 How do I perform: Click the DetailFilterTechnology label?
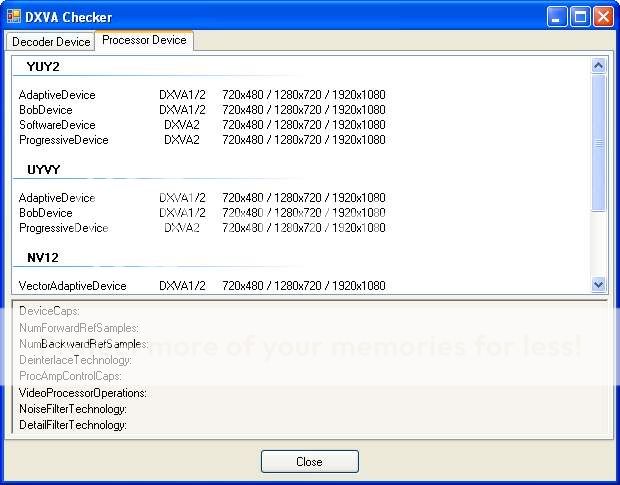coord(73,425)
